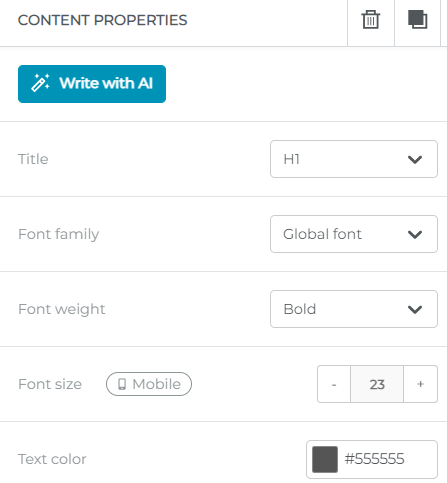
Task: Toggle the Mobile font size option
Action: 149,384
